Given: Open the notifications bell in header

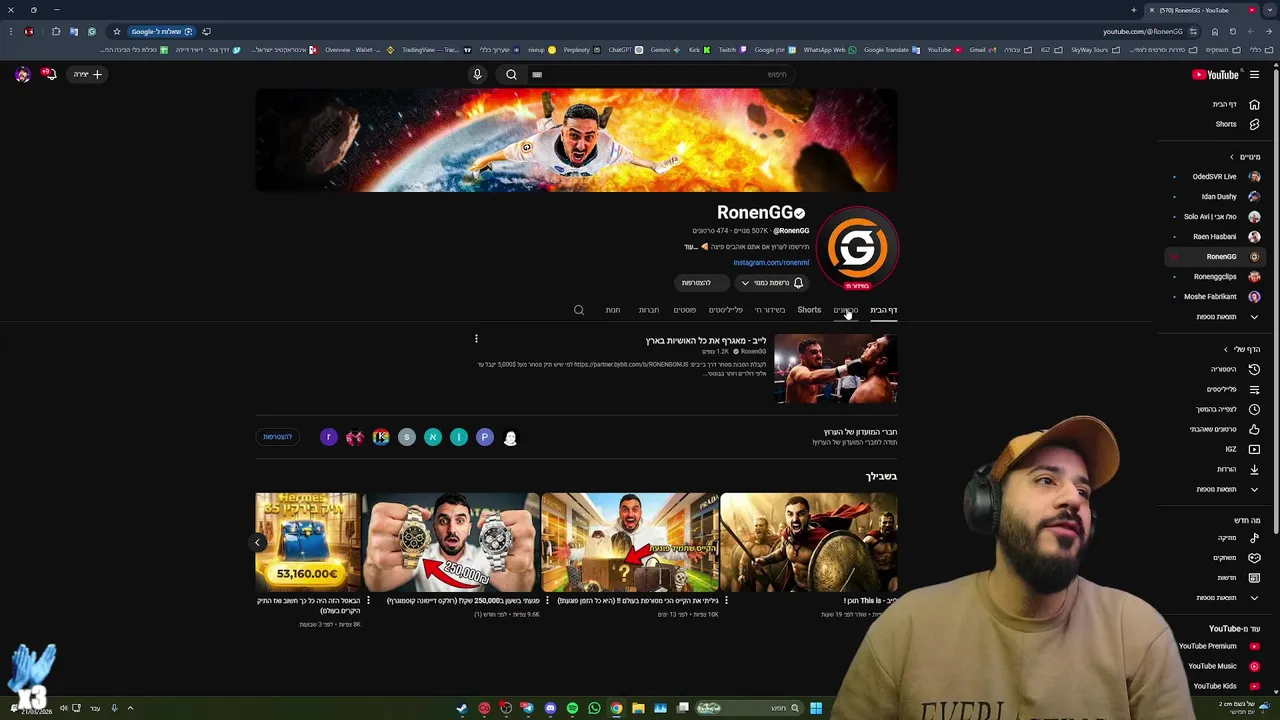Looking at the screenshot, I should coord(48,74).
